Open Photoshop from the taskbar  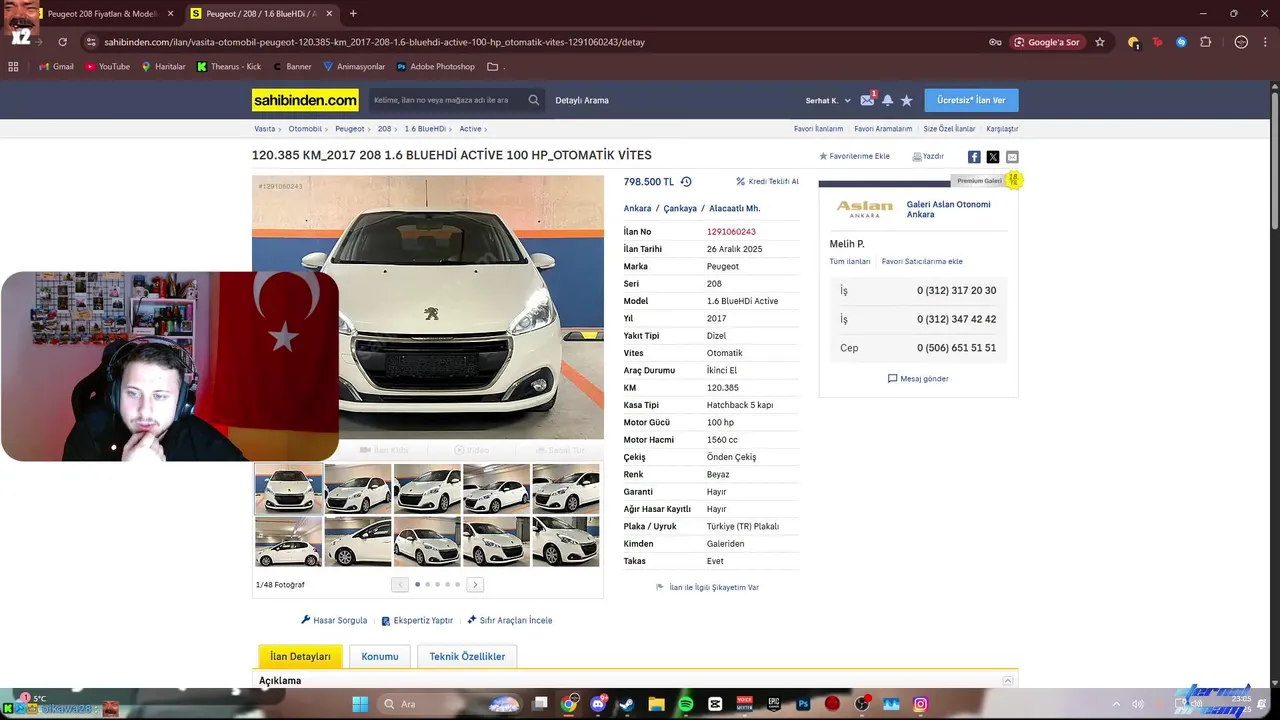click(x=803, y=704)
